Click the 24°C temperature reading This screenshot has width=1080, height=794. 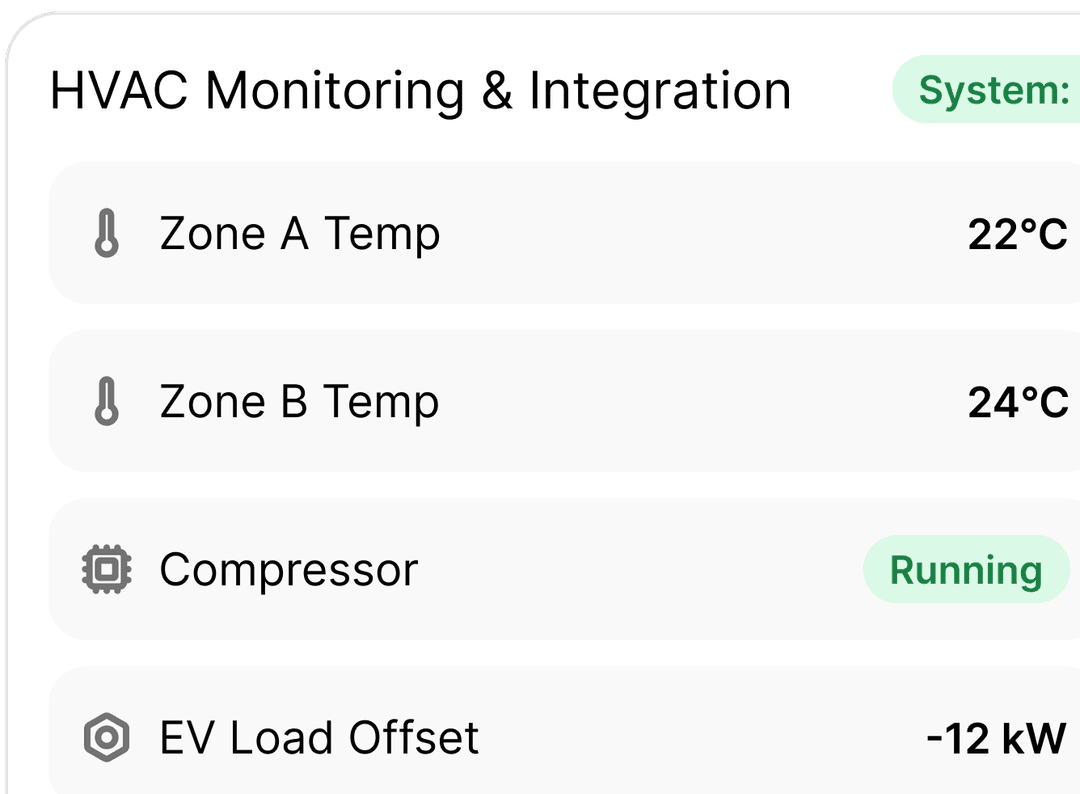click(1018, 402)
